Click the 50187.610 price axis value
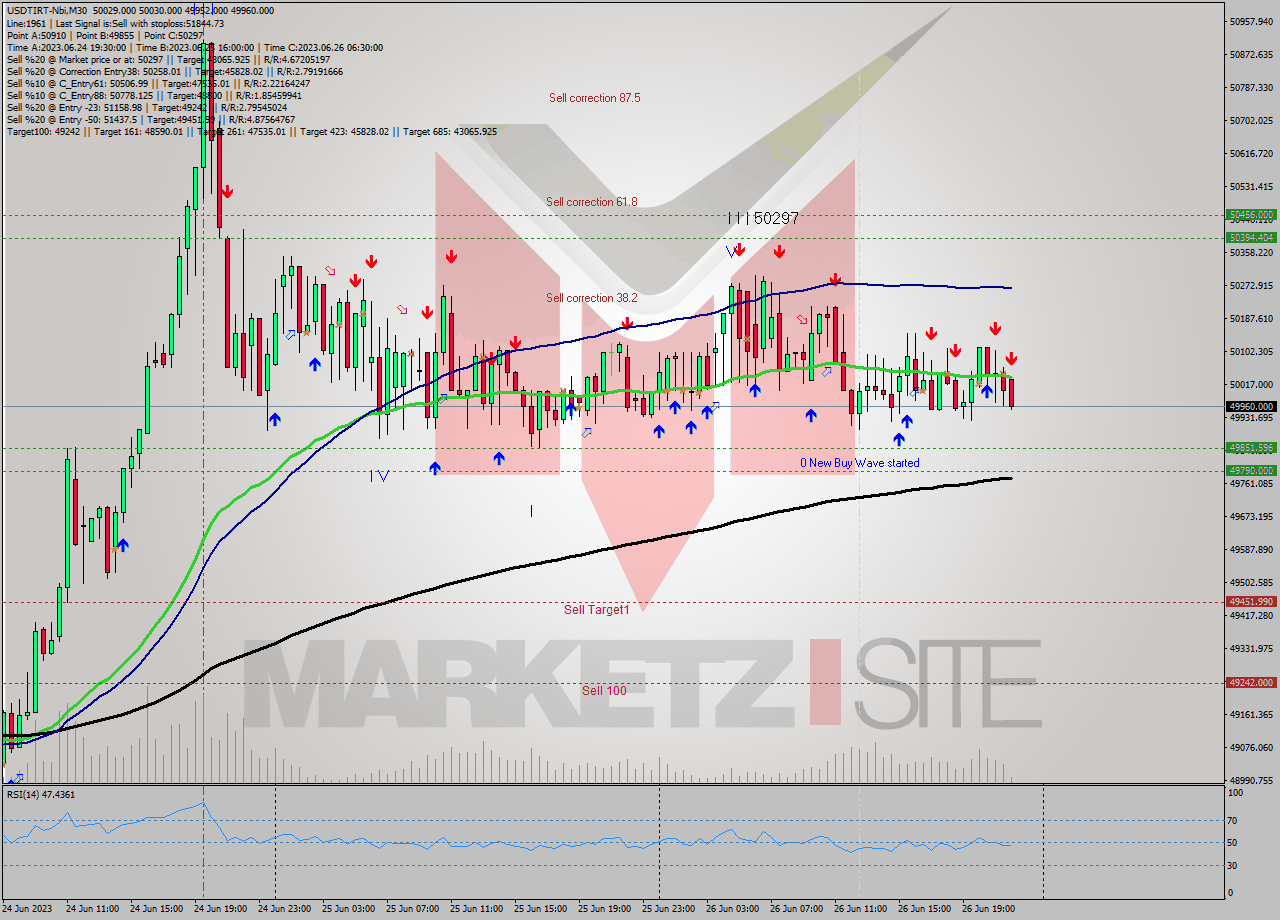Image resolution: width=1280 pixels, height=920 pixels. click(x=1251, y=318)
